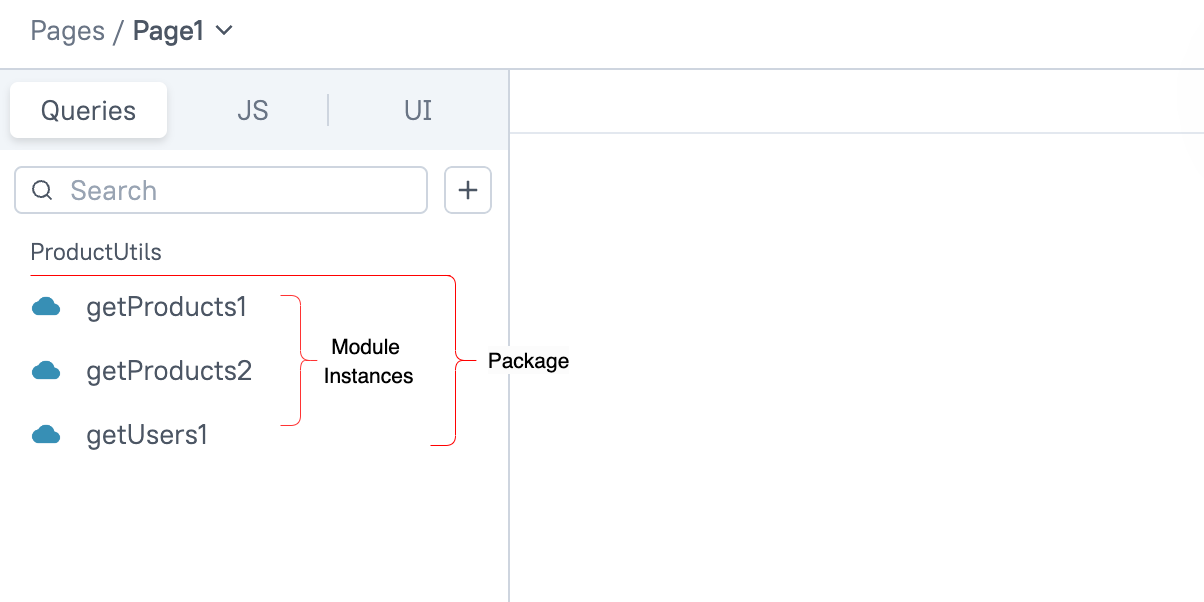Image resolution: width=1204 pixels, height=602 pixels.
Task: Click the magnifier icon in the search box
Action: pyautogui.click(x=42, y=190)
